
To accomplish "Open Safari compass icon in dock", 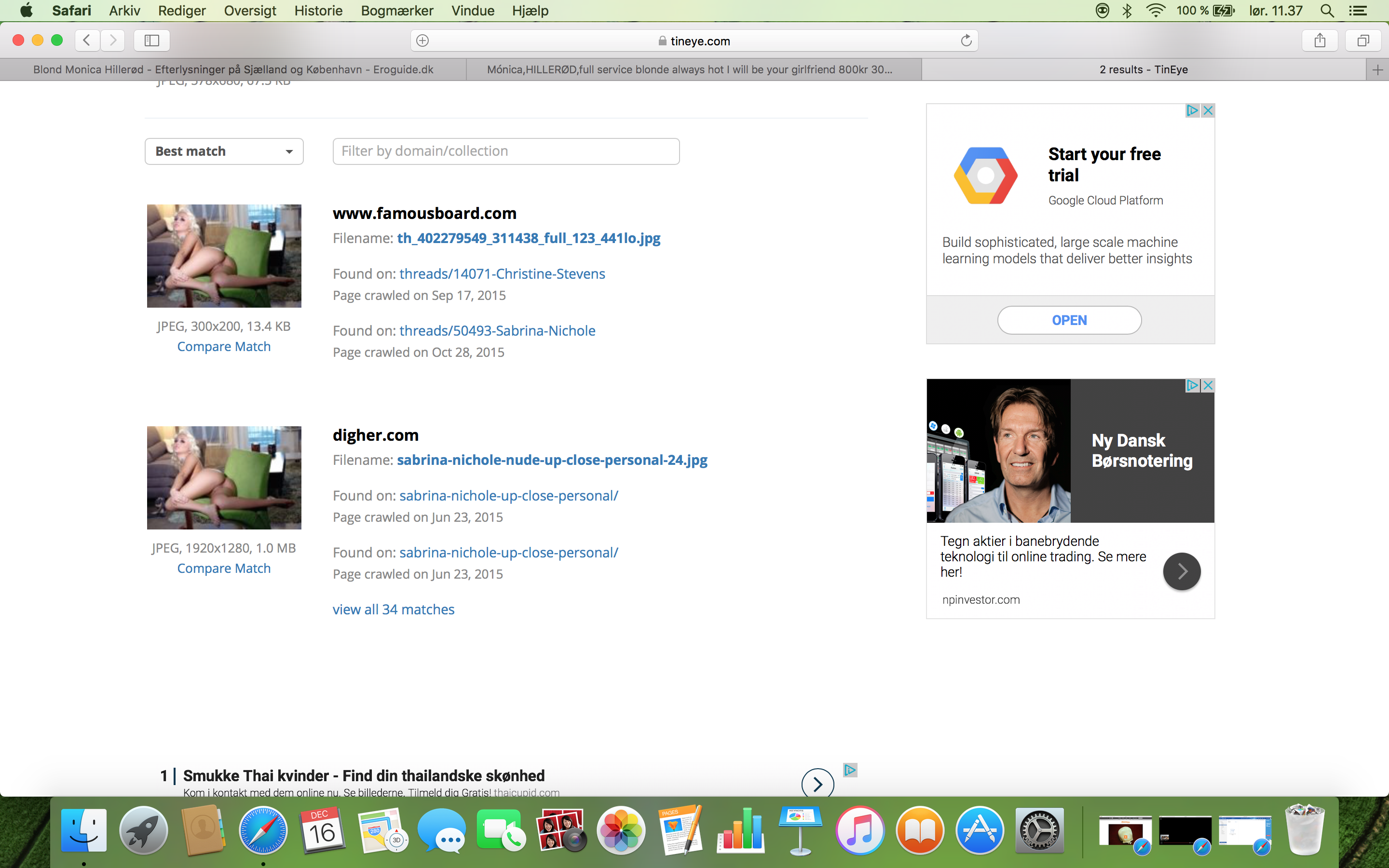I will click(x=263, y=830).
